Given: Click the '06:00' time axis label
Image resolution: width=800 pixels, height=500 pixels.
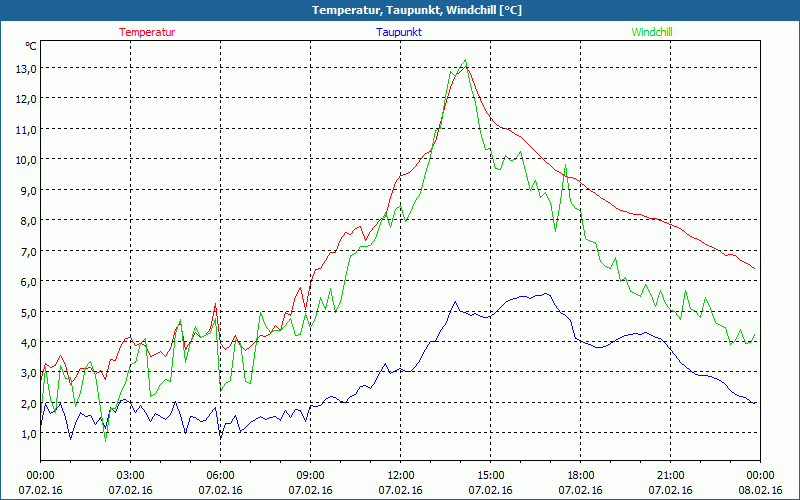Looking at the screenshot, I should 220,475.
